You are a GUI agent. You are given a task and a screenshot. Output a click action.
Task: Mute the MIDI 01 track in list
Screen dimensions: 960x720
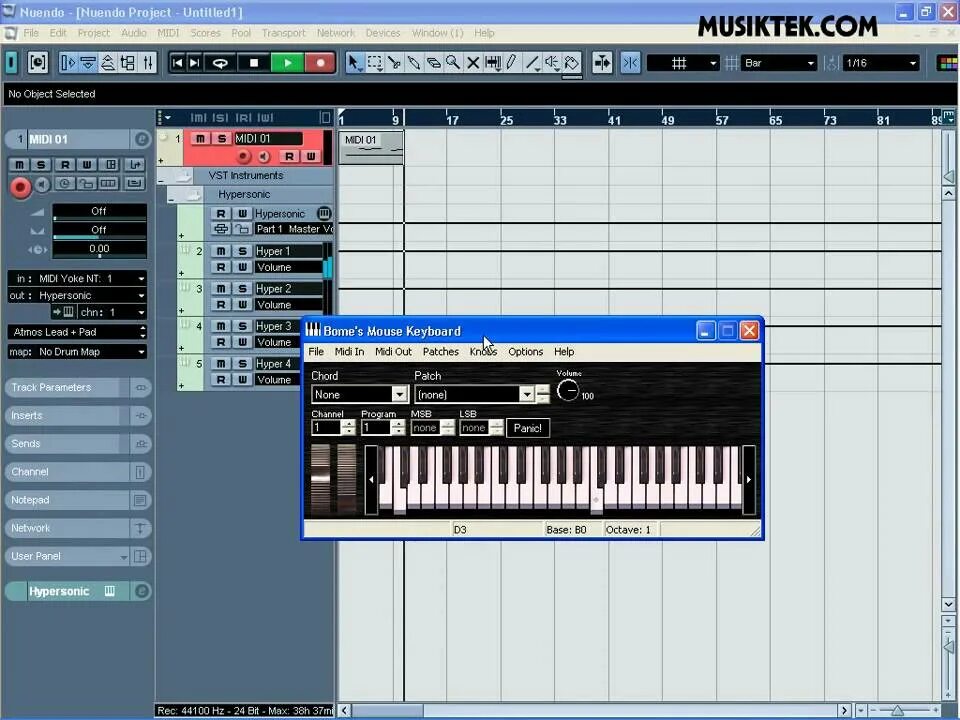(x=200, y=139)
